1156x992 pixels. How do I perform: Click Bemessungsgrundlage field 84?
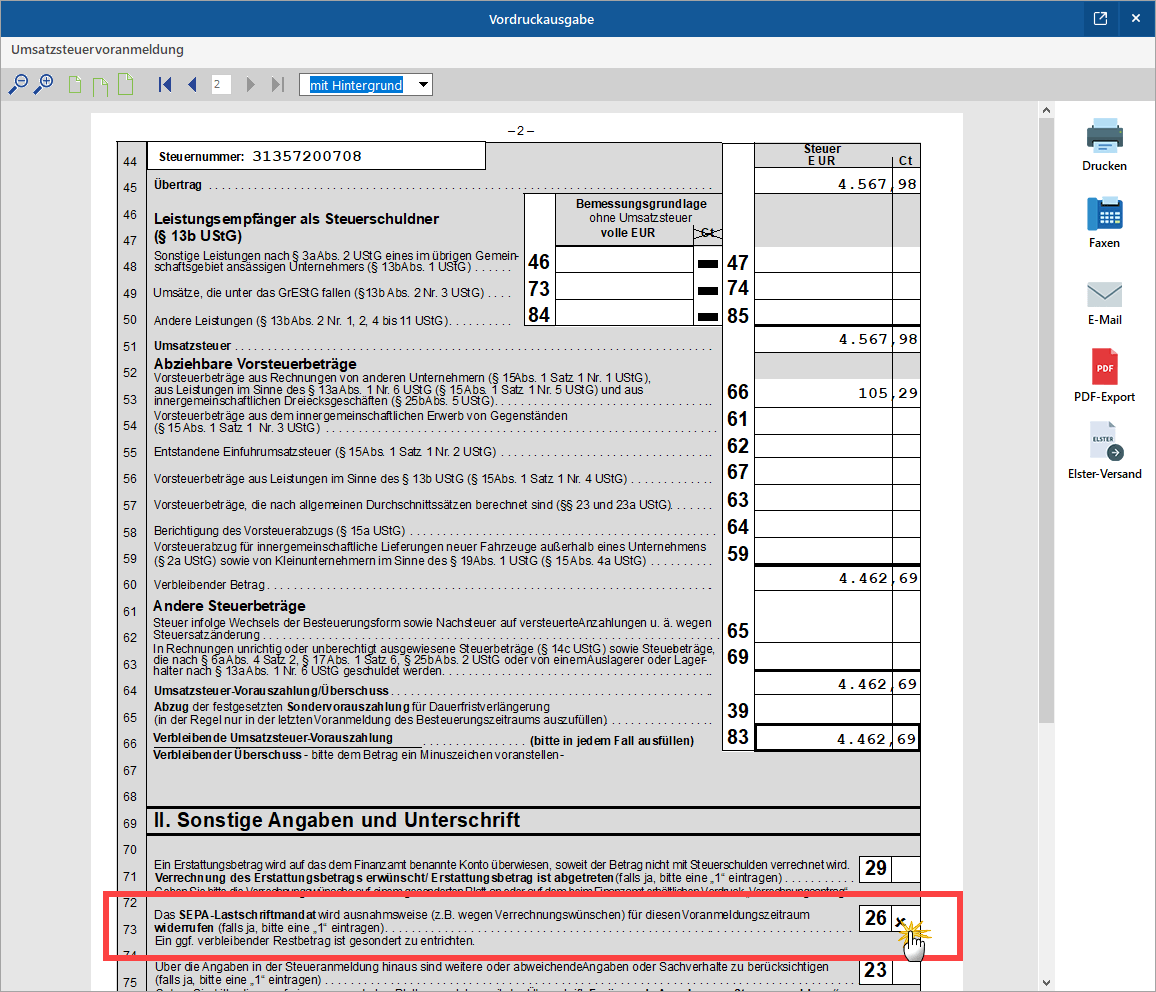pyautogui.click(x=624, y=313)
